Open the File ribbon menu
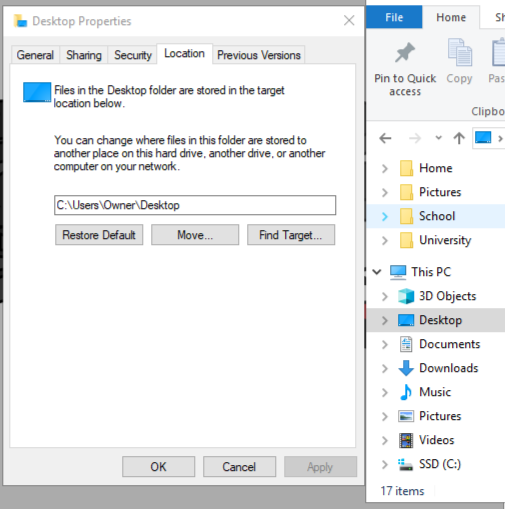This screenshot has height=509, width=505. [x=394, y=17]
